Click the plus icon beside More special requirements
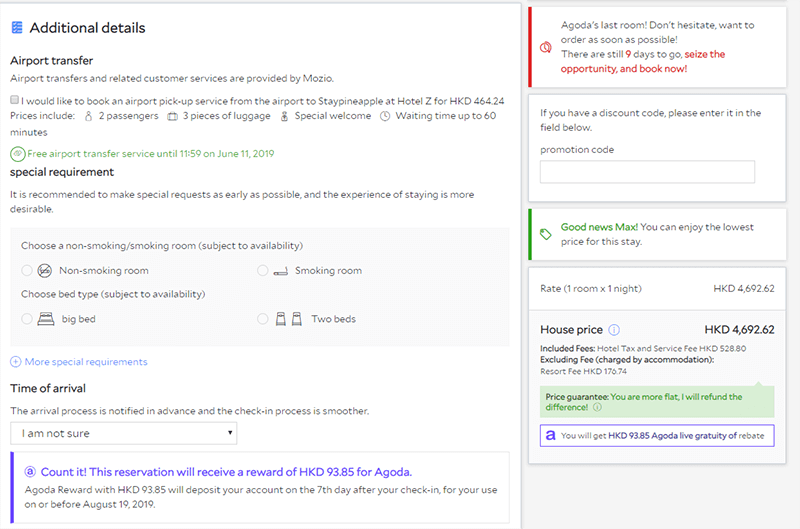 coord(16,362)
